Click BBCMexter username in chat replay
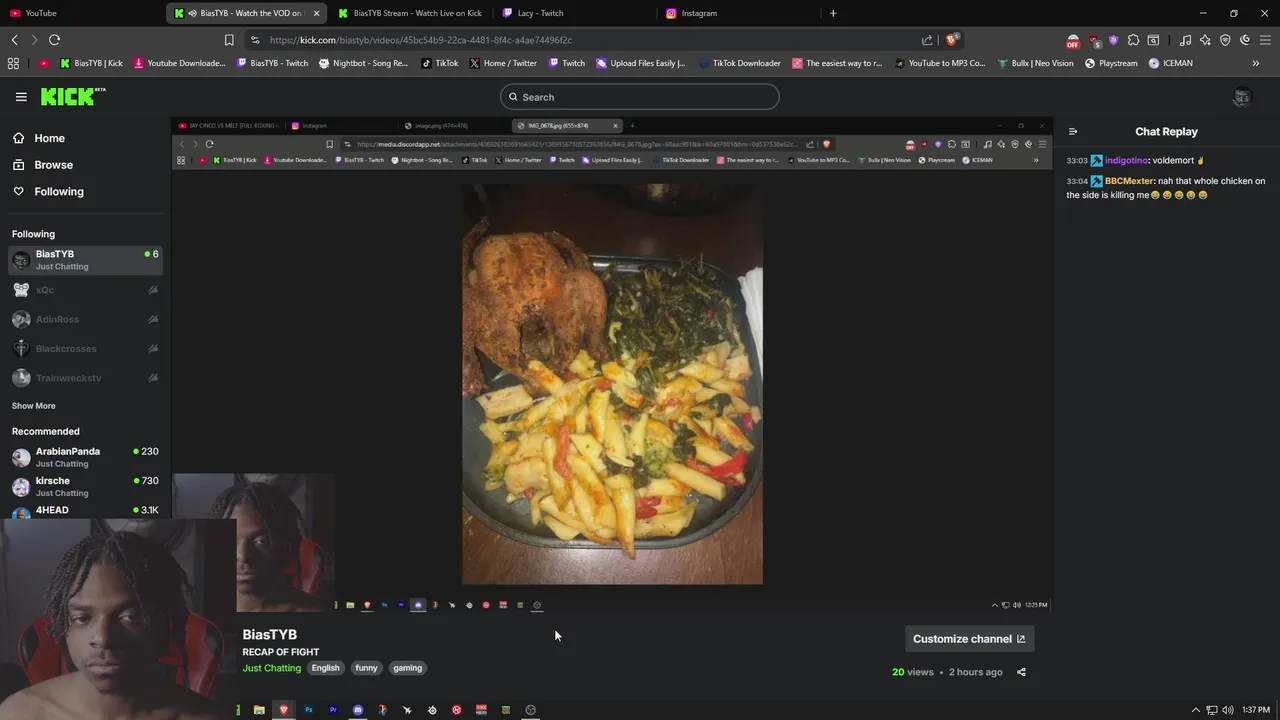 point(1129,181)
